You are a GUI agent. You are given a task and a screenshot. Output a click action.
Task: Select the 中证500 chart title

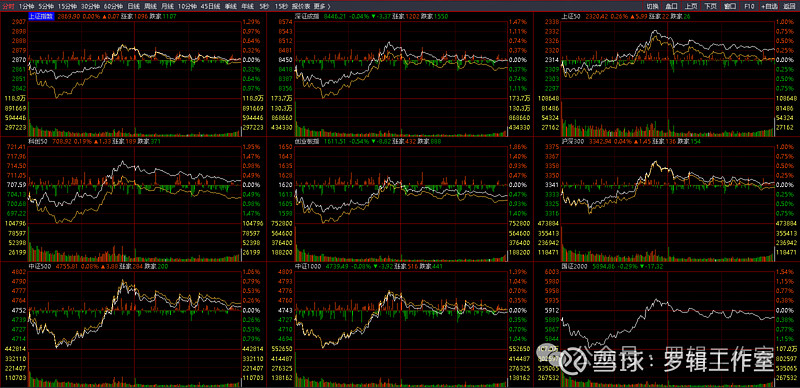pos(40,266)
